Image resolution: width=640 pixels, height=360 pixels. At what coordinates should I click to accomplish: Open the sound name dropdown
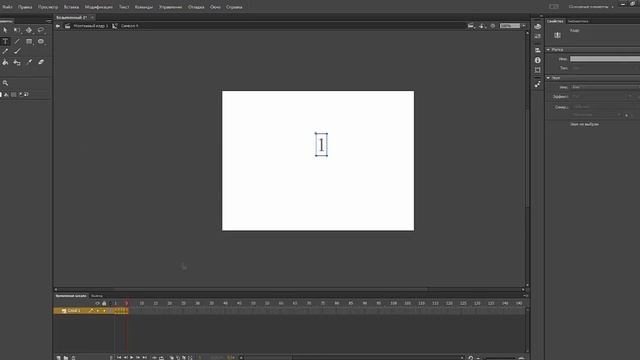click(x=605, y=87)
